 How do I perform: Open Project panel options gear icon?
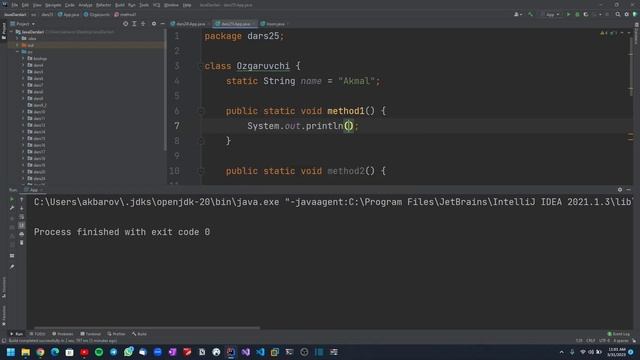pos(154,24)
